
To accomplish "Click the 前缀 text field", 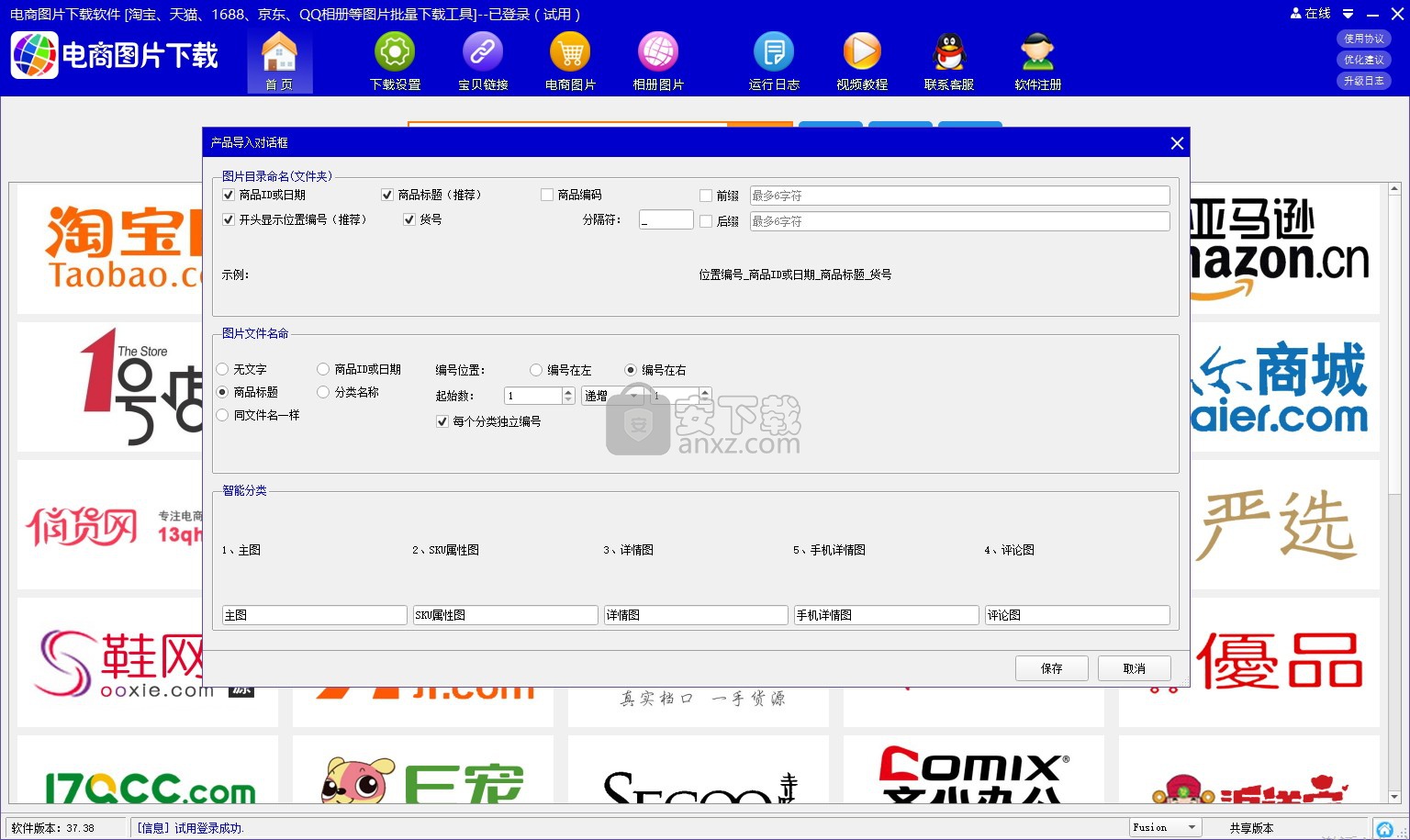I will [960, 196].
